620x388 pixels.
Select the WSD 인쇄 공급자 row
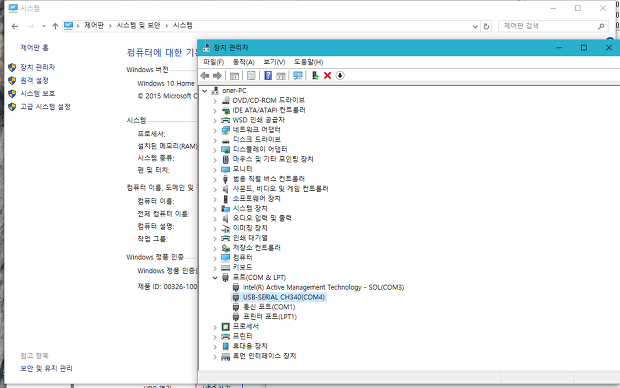tap(258, 120)
